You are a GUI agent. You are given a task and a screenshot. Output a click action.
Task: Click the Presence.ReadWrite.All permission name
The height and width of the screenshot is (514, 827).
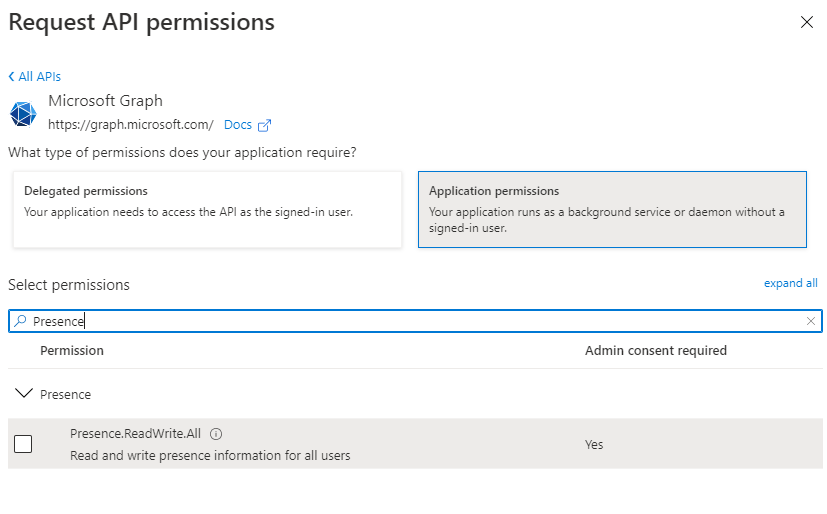coord(136,433)
